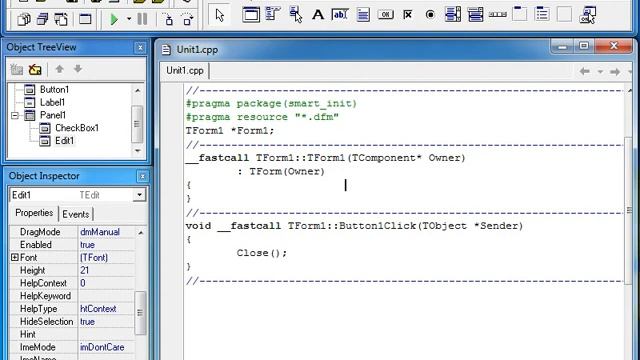Click the Close(); line in code editor

tap(262, 253)
